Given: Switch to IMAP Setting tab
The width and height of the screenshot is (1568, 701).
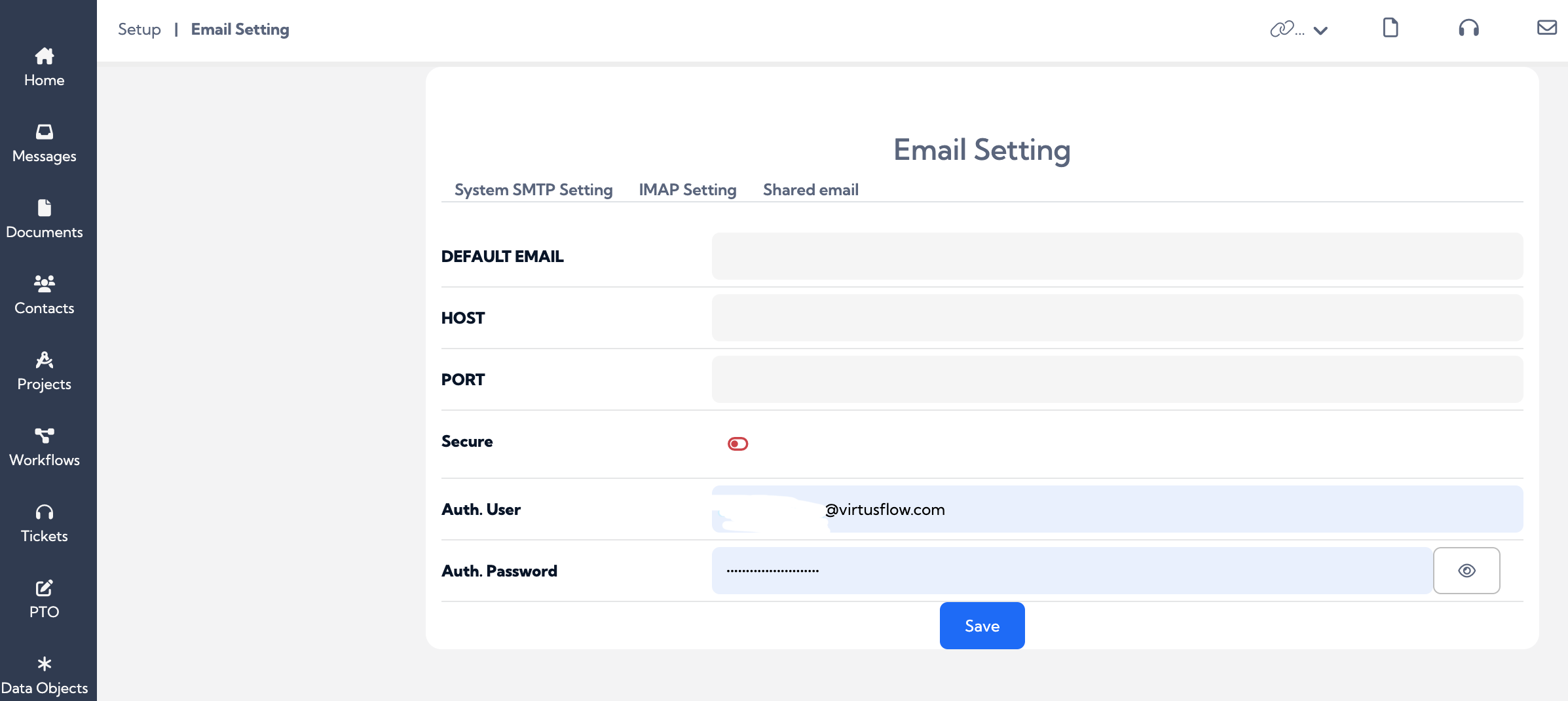Looking at the screenshot, I should (x=688, y=190).
